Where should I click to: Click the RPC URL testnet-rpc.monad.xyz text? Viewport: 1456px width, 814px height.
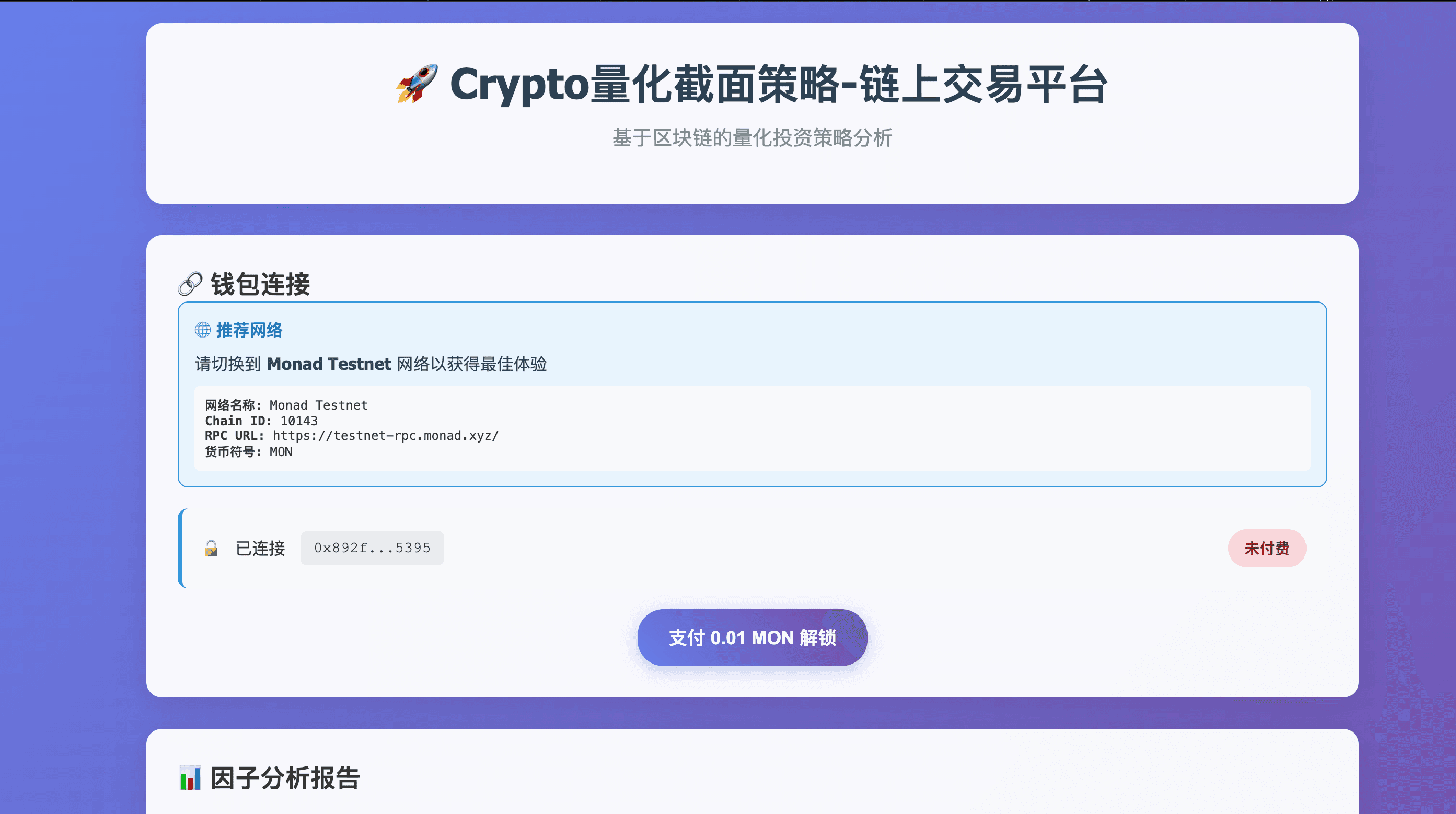386,436
